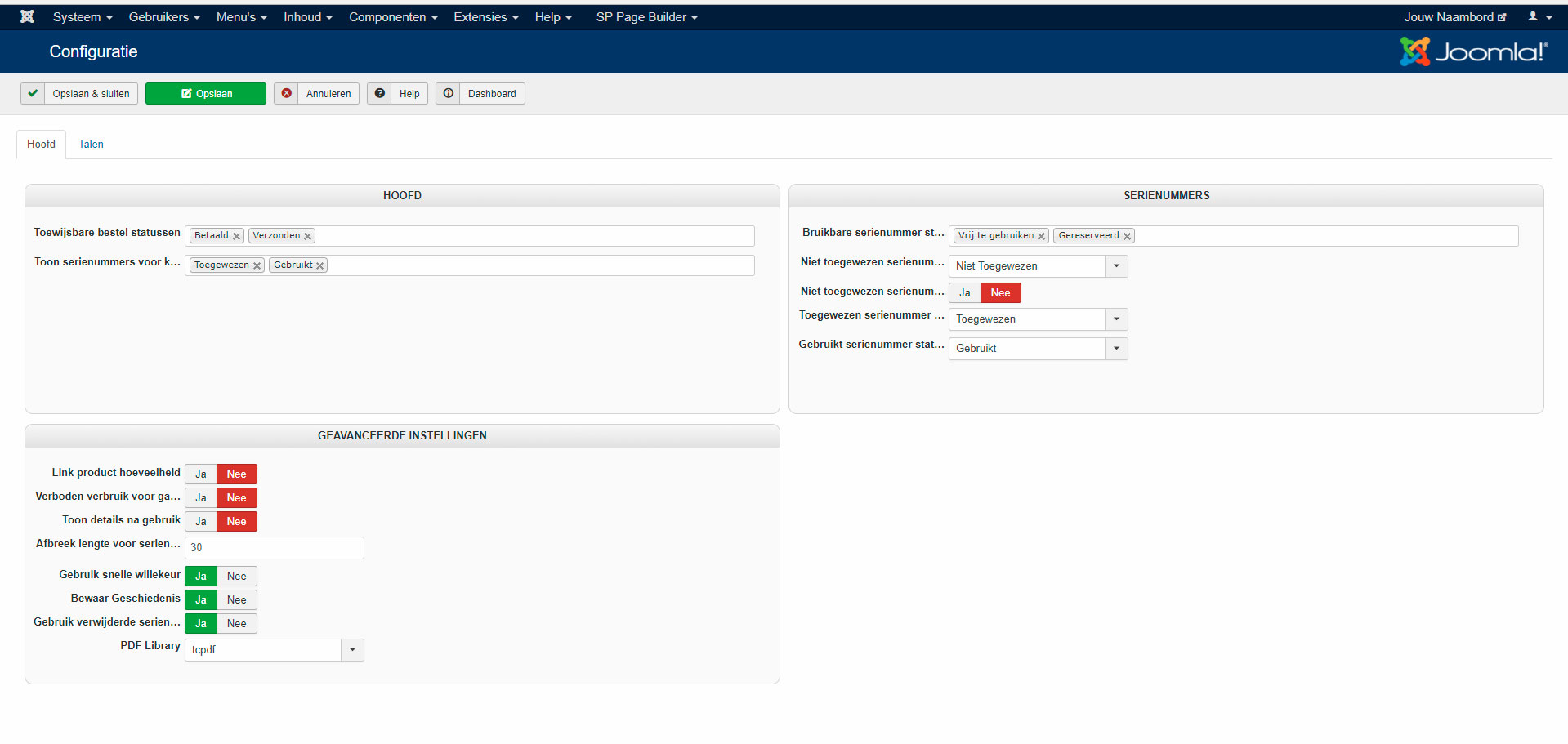Set Gebruik verwijderde serien... to Nee
The width and height of the screenshot is (1568, 744).
[237, 623]
